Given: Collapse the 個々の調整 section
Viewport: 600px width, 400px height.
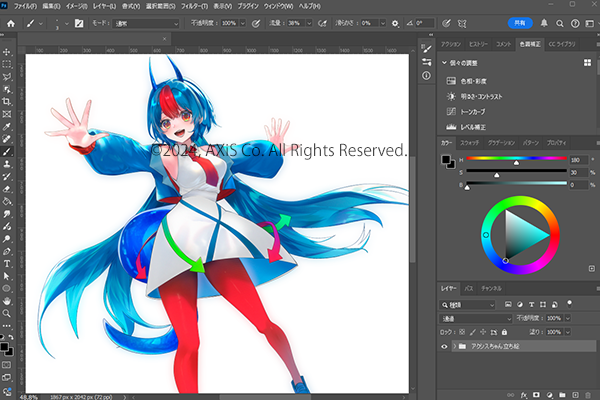Looking at the screenshot, I should pyautogui.click(x=444, y=63).
